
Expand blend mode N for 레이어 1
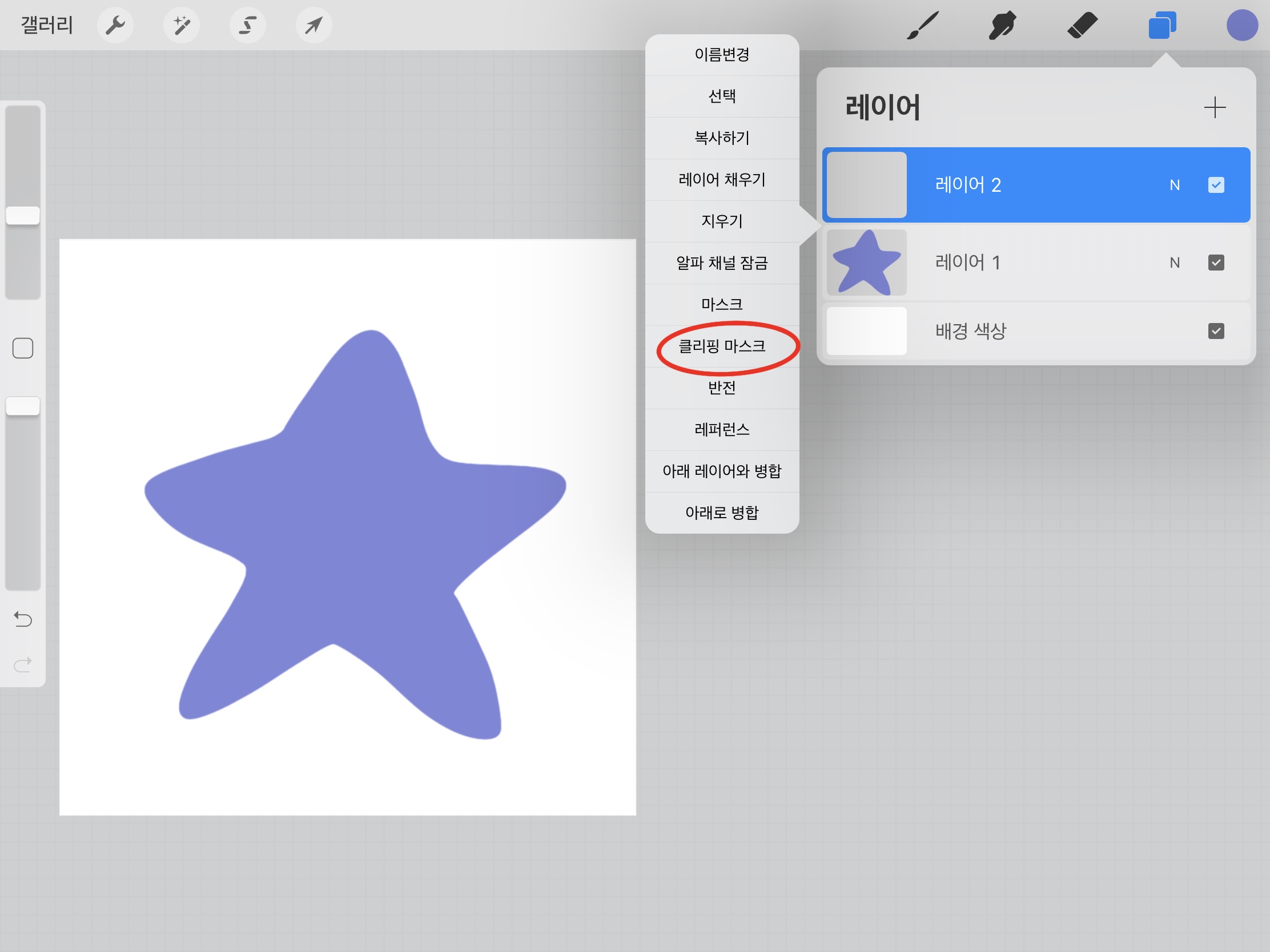coord(1174,262)
